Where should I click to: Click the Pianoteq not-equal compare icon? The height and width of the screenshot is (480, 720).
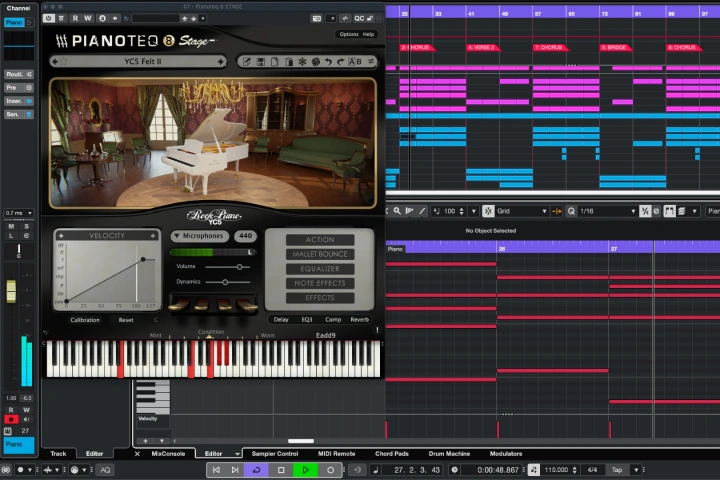(x=371, y=62)
